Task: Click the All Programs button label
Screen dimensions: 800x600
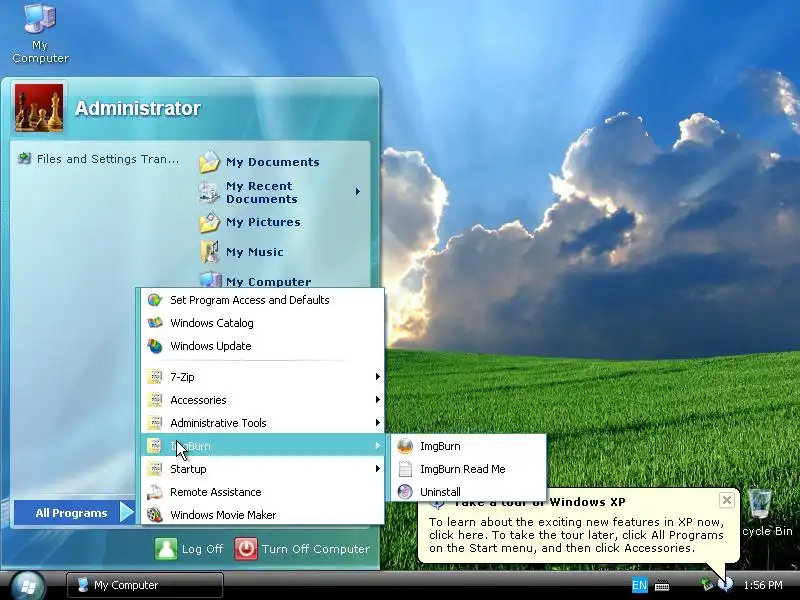Action: click(x=71, y=513)
